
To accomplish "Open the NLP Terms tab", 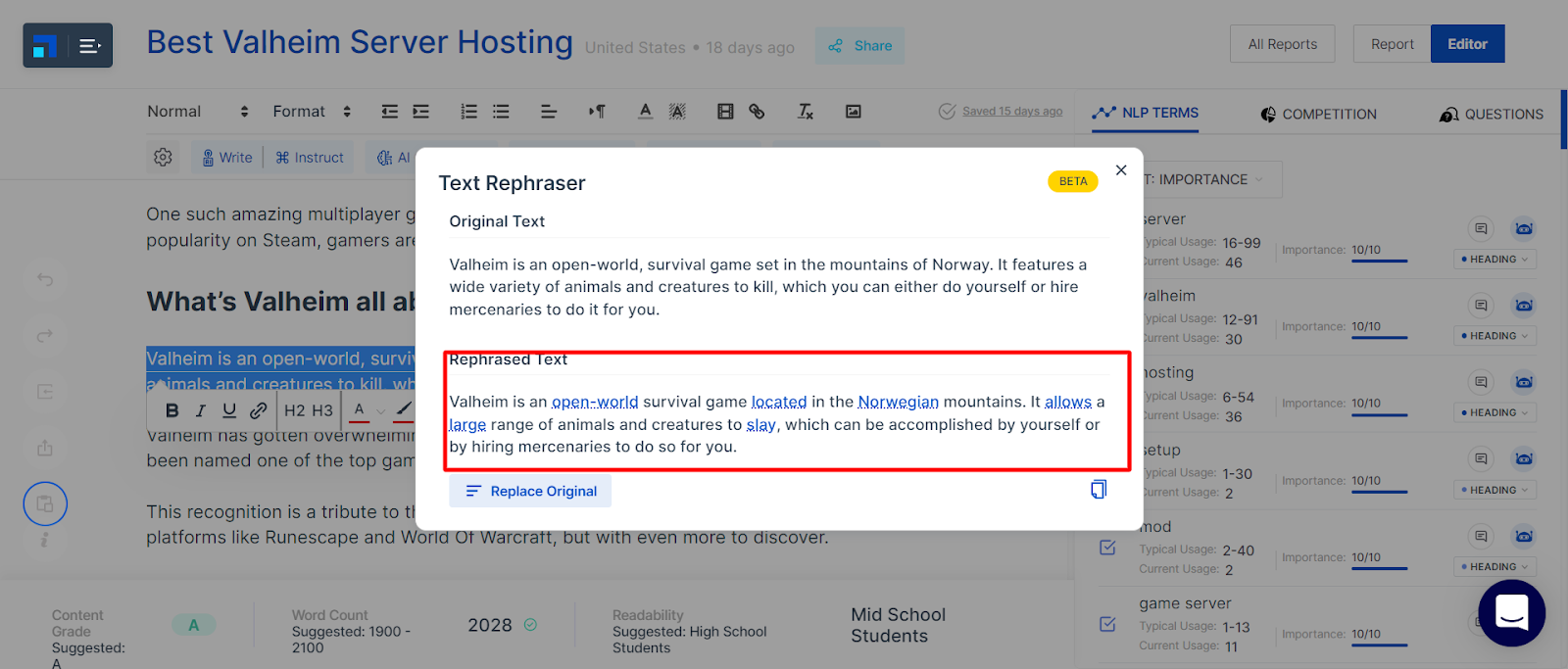I will (x=1146, y=113).
